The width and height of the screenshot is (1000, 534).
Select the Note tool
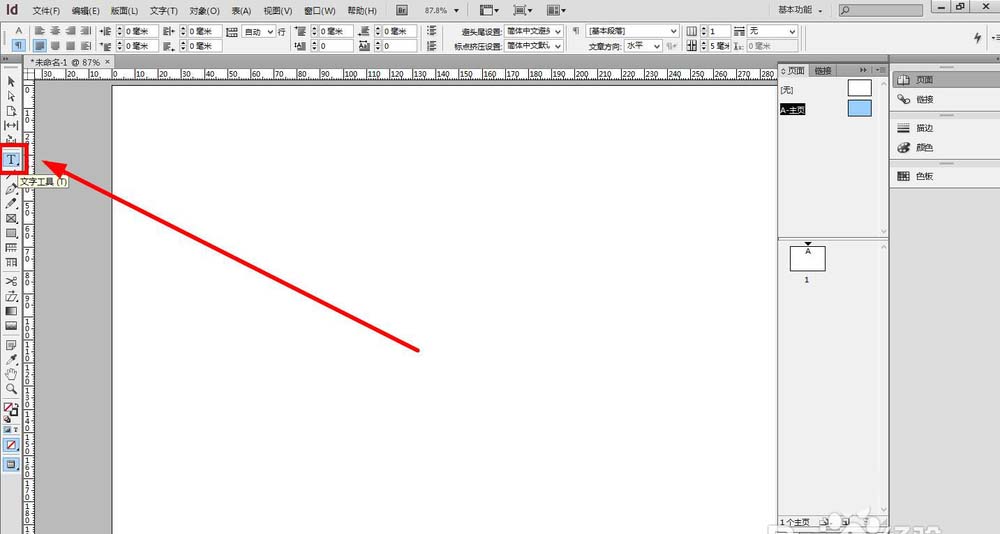coord(11,345)
